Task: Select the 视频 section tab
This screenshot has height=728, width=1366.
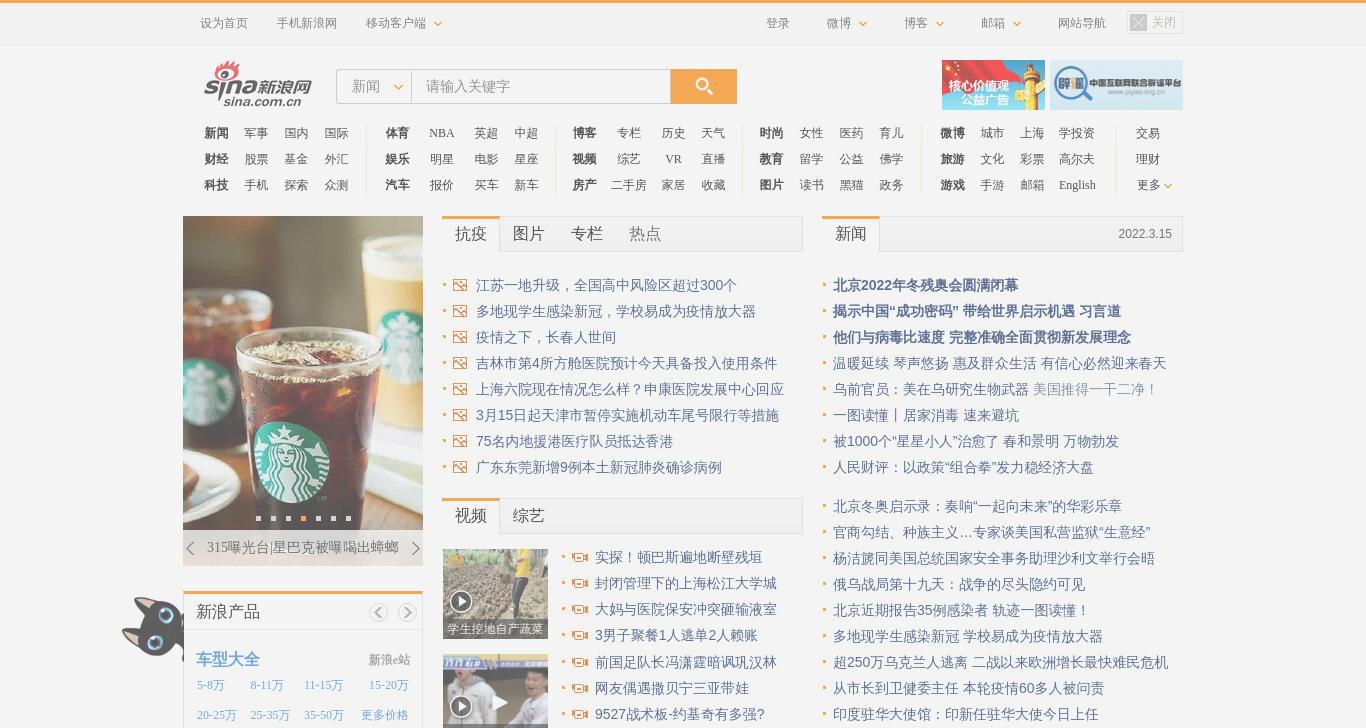Action: (470, 516)
